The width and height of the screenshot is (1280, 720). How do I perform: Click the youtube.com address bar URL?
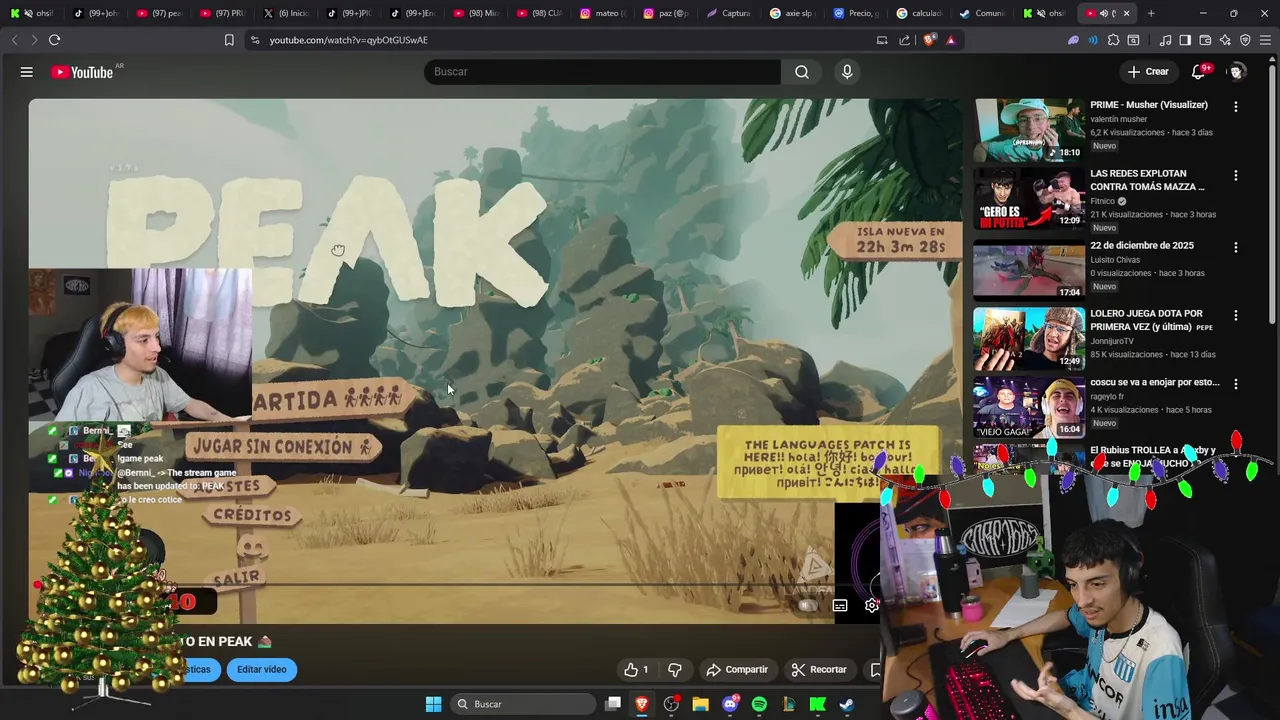pyautogui.click(x=348, y=40)
